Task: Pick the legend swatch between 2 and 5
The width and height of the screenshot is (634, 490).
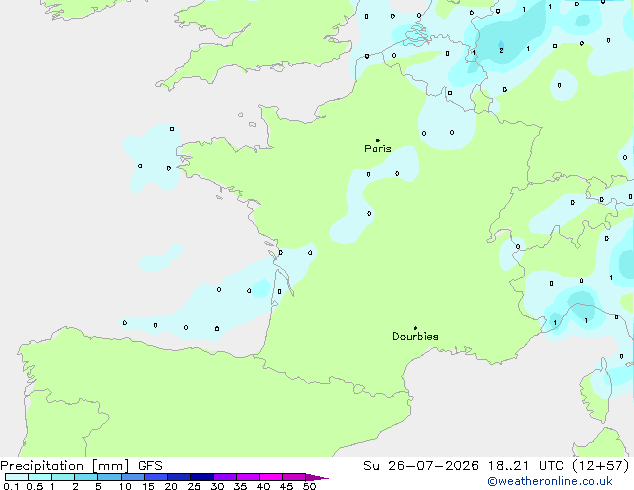Action: (x=86, y=477)
